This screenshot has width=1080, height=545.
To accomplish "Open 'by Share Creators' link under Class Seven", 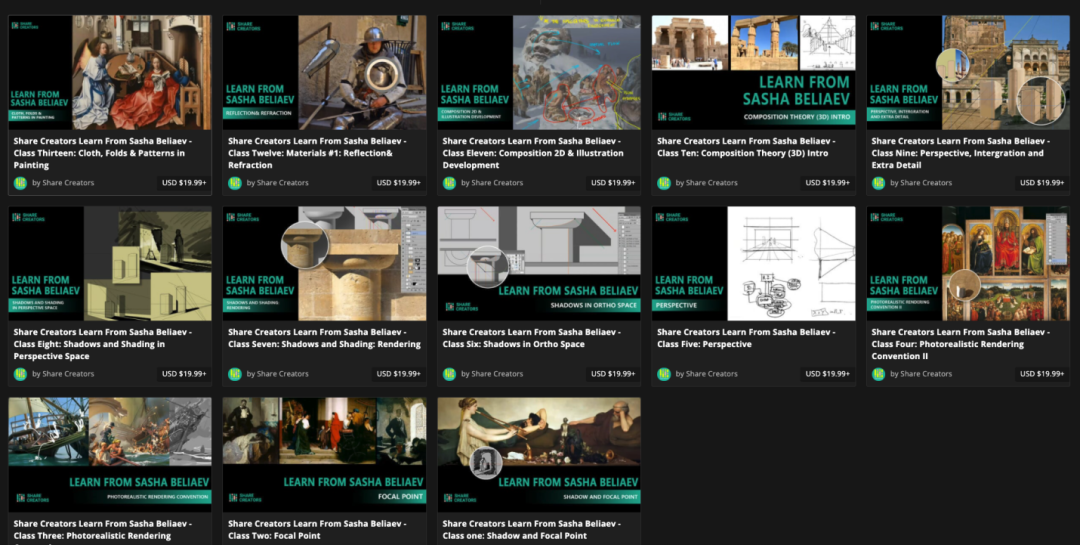I will point(278,374).
